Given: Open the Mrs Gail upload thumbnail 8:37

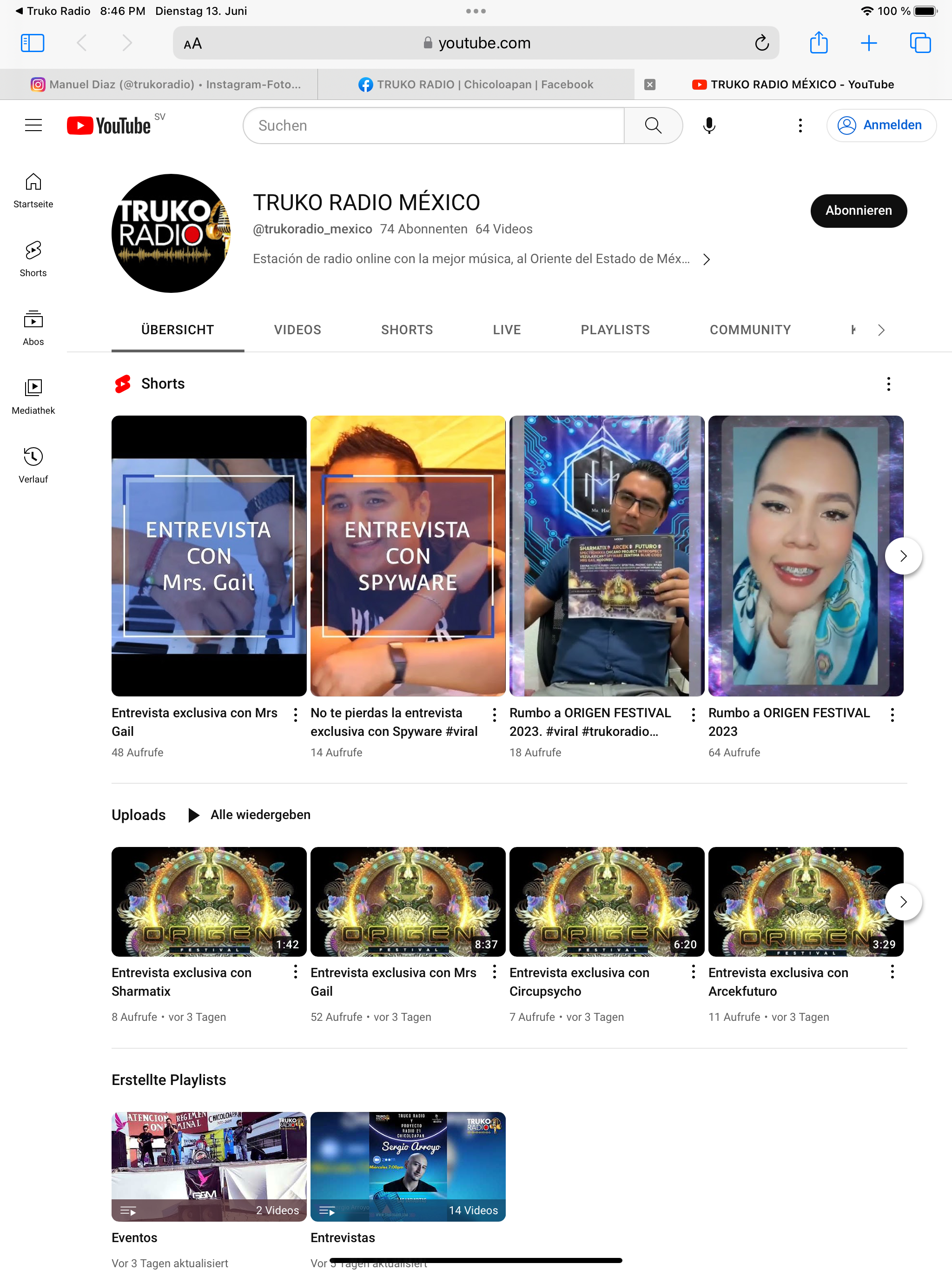Looking at the screenshot, I should tap(408, 901).
